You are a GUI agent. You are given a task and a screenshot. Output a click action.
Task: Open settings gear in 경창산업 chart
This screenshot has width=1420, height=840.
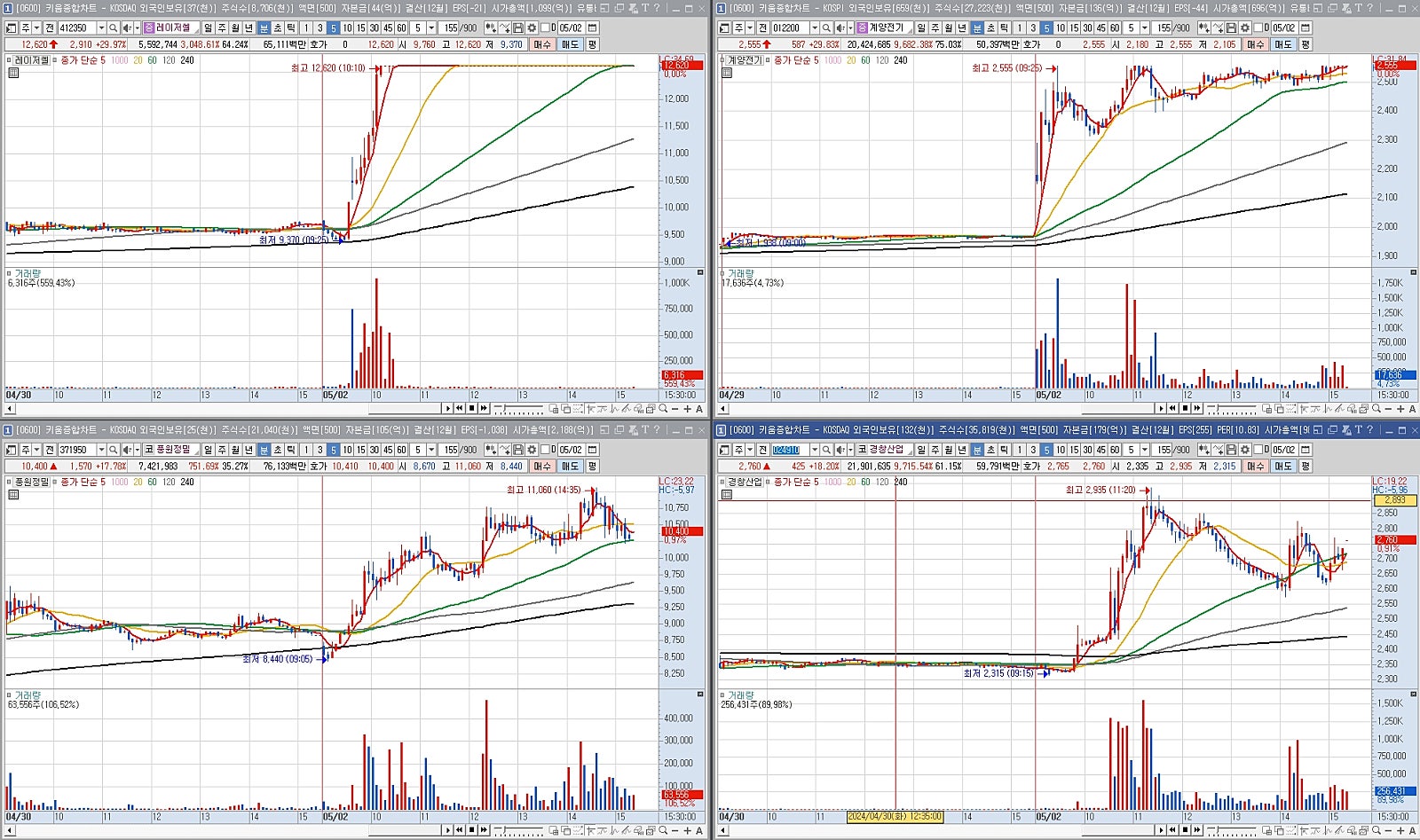(1244, 450)
